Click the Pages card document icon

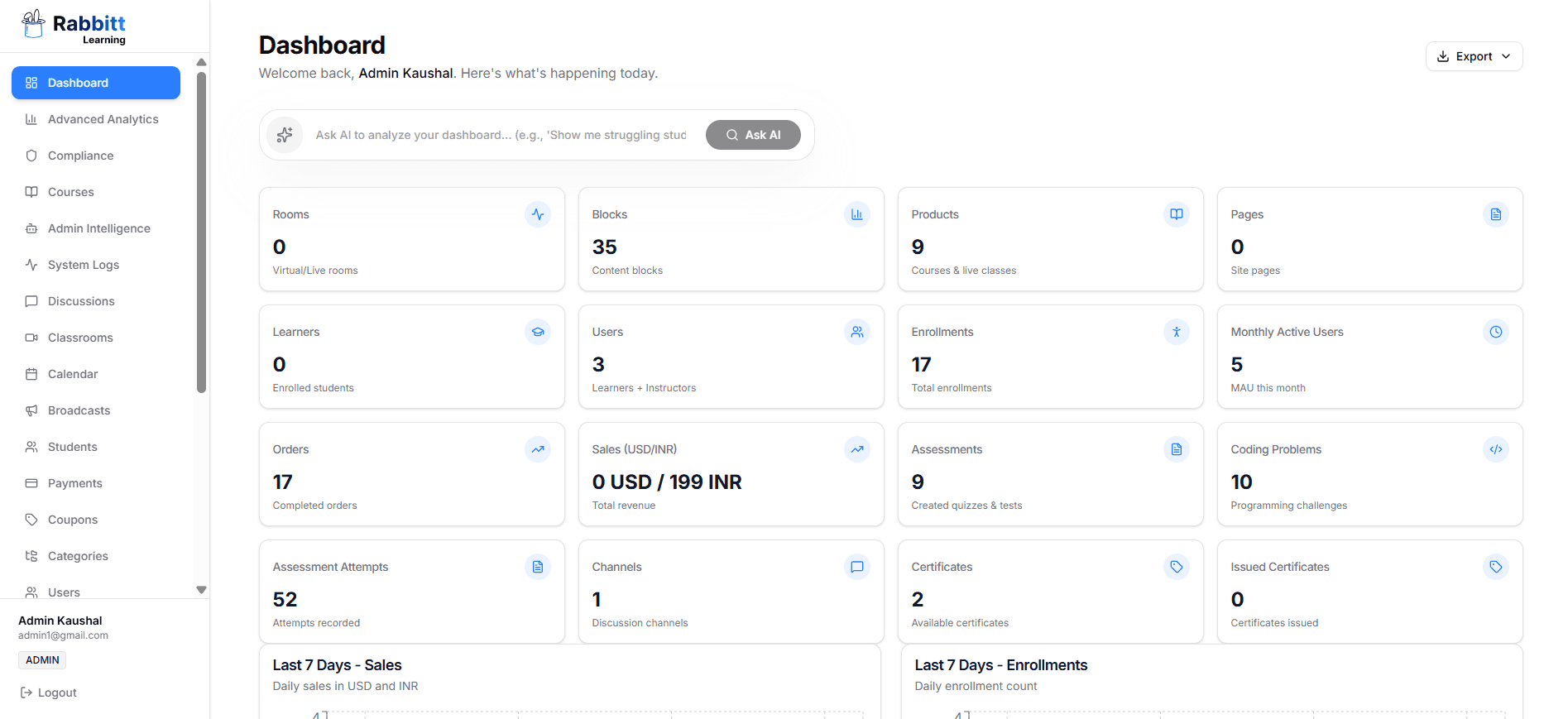[x=1496, y=214]
